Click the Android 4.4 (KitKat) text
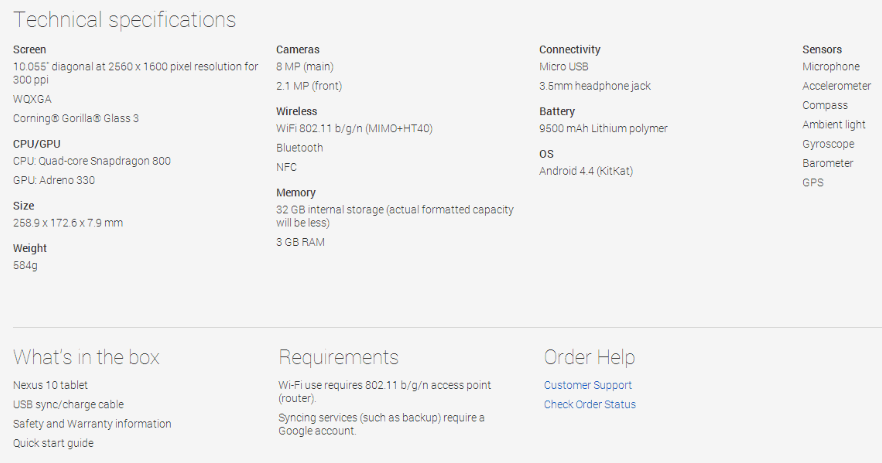 click(x=586, y=171)
